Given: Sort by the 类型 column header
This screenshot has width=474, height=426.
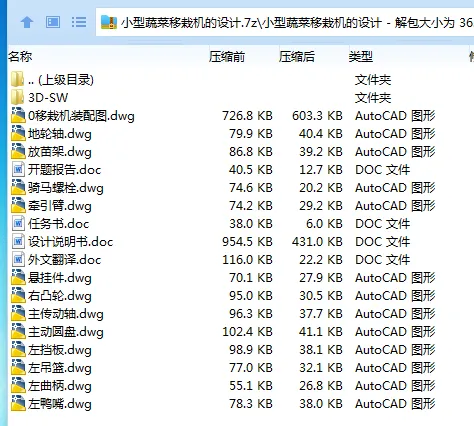Looking at the screenshot, I should click(x=361, y=57).
